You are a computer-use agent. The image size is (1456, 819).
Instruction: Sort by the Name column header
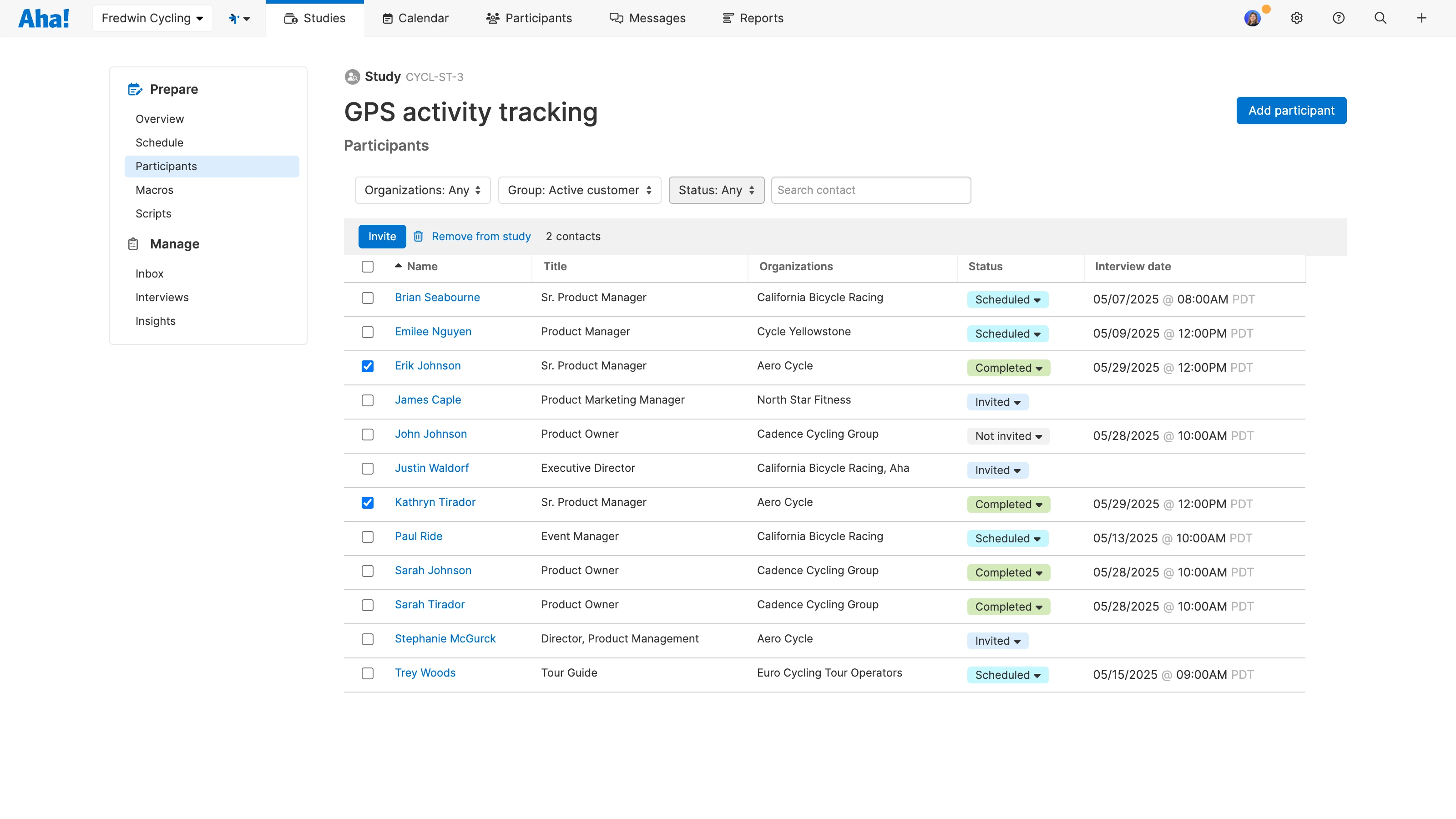(x=422, y=266)
